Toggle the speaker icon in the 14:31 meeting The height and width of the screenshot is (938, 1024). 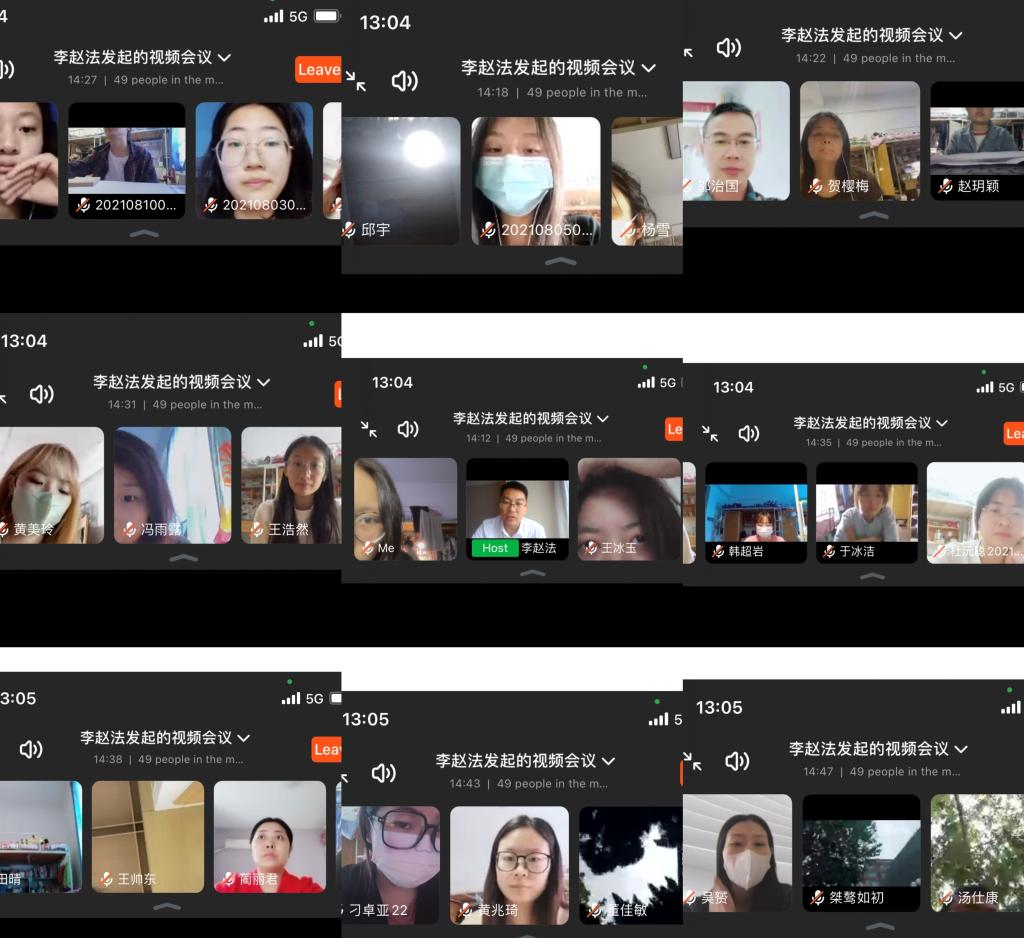tap(41, 394)
